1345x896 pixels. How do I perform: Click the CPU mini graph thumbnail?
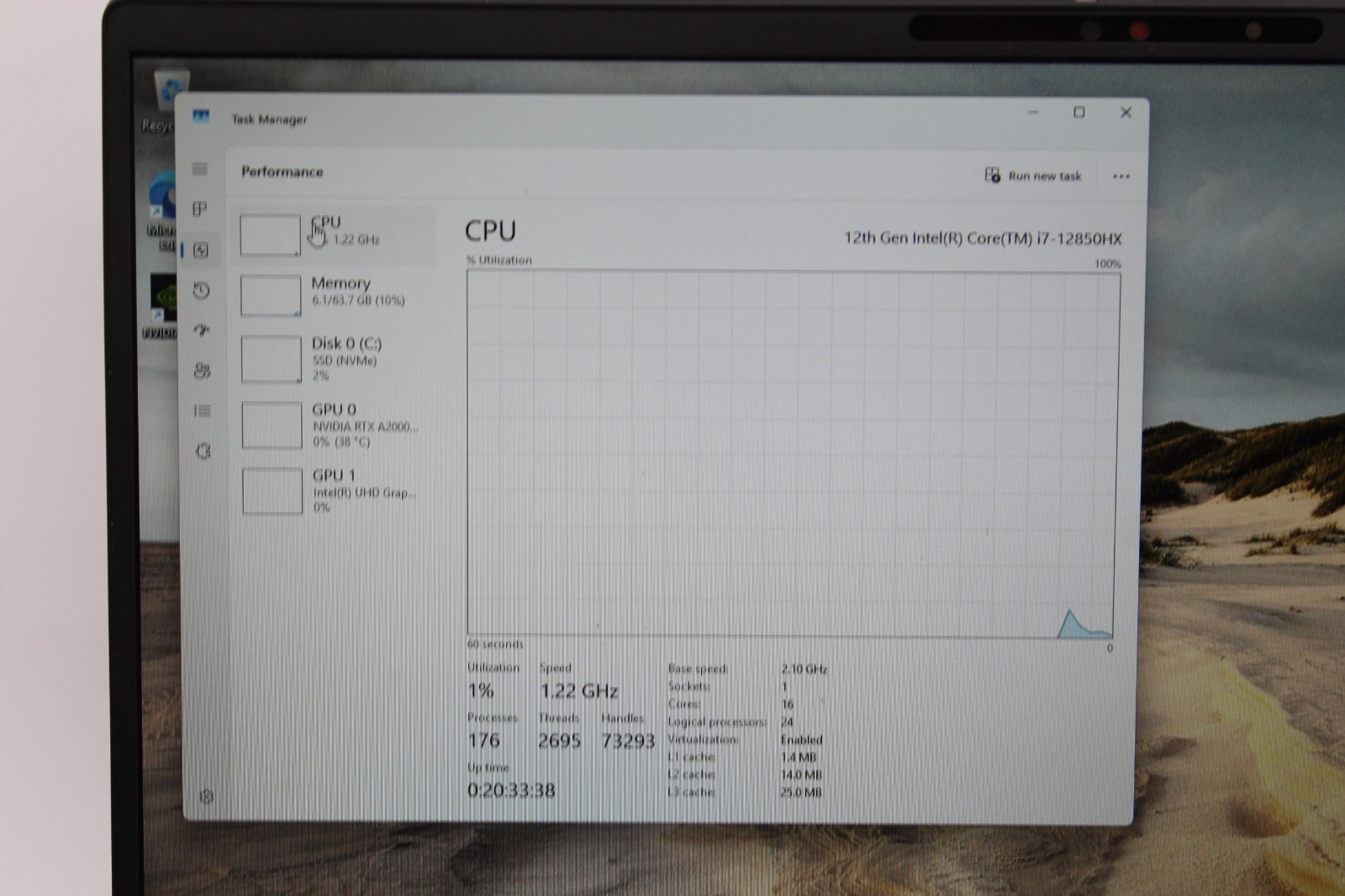click(270, 235)
